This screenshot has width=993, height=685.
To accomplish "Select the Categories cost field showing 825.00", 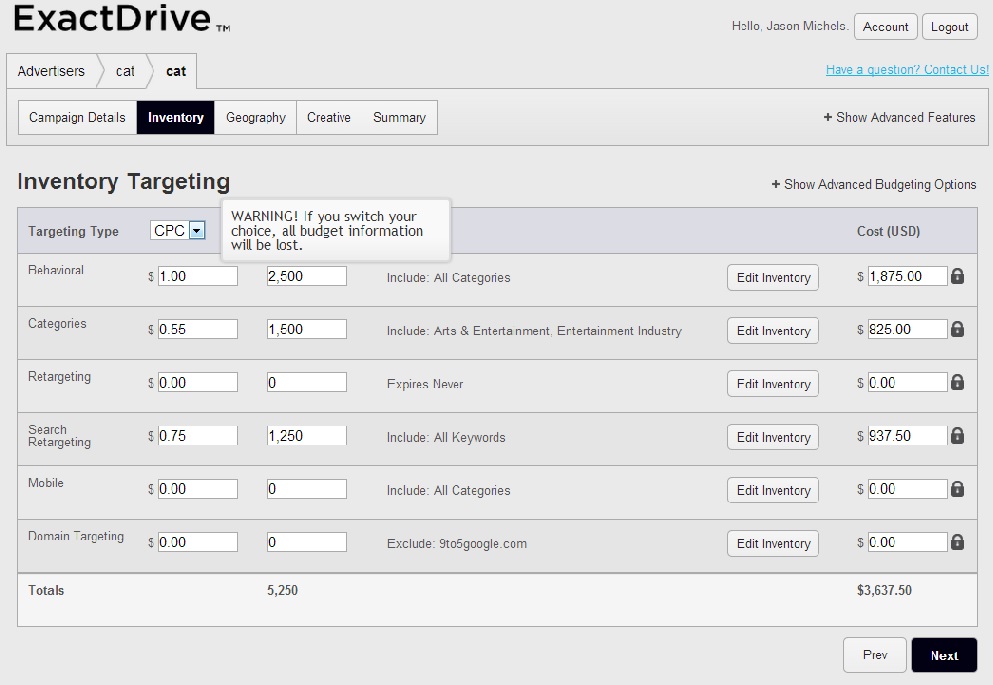I will tap(906, 329).
